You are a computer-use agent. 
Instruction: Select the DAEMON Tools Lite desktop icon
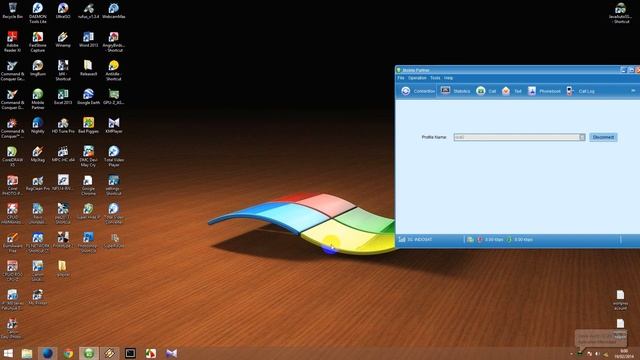click(x=38, y=13)
